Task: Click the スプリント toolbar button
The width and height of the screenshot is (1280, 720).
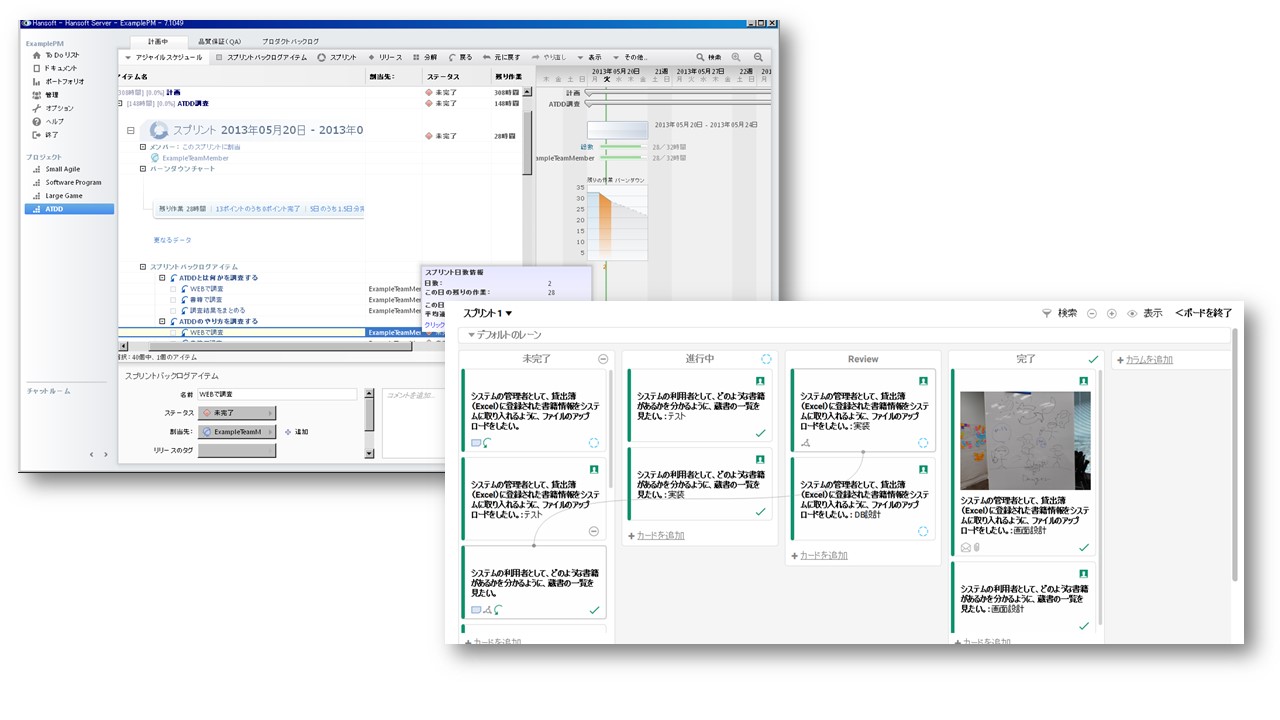Action: point(337,57)
